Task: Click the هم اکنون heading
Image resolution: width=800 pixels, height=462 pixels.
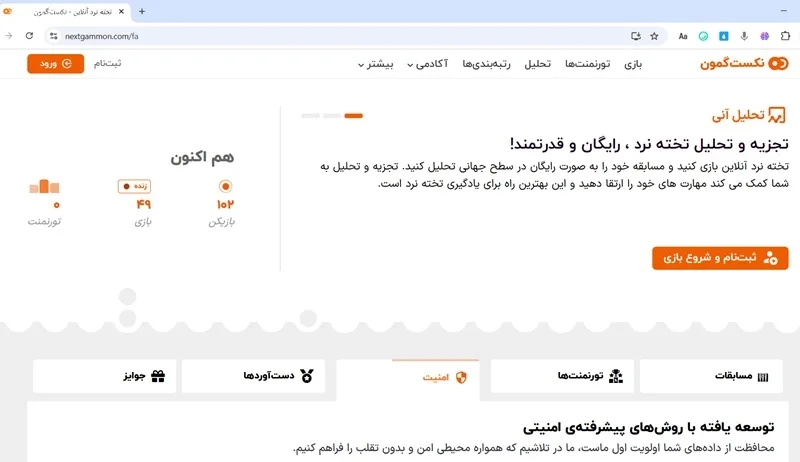Action: pos(202,157)
